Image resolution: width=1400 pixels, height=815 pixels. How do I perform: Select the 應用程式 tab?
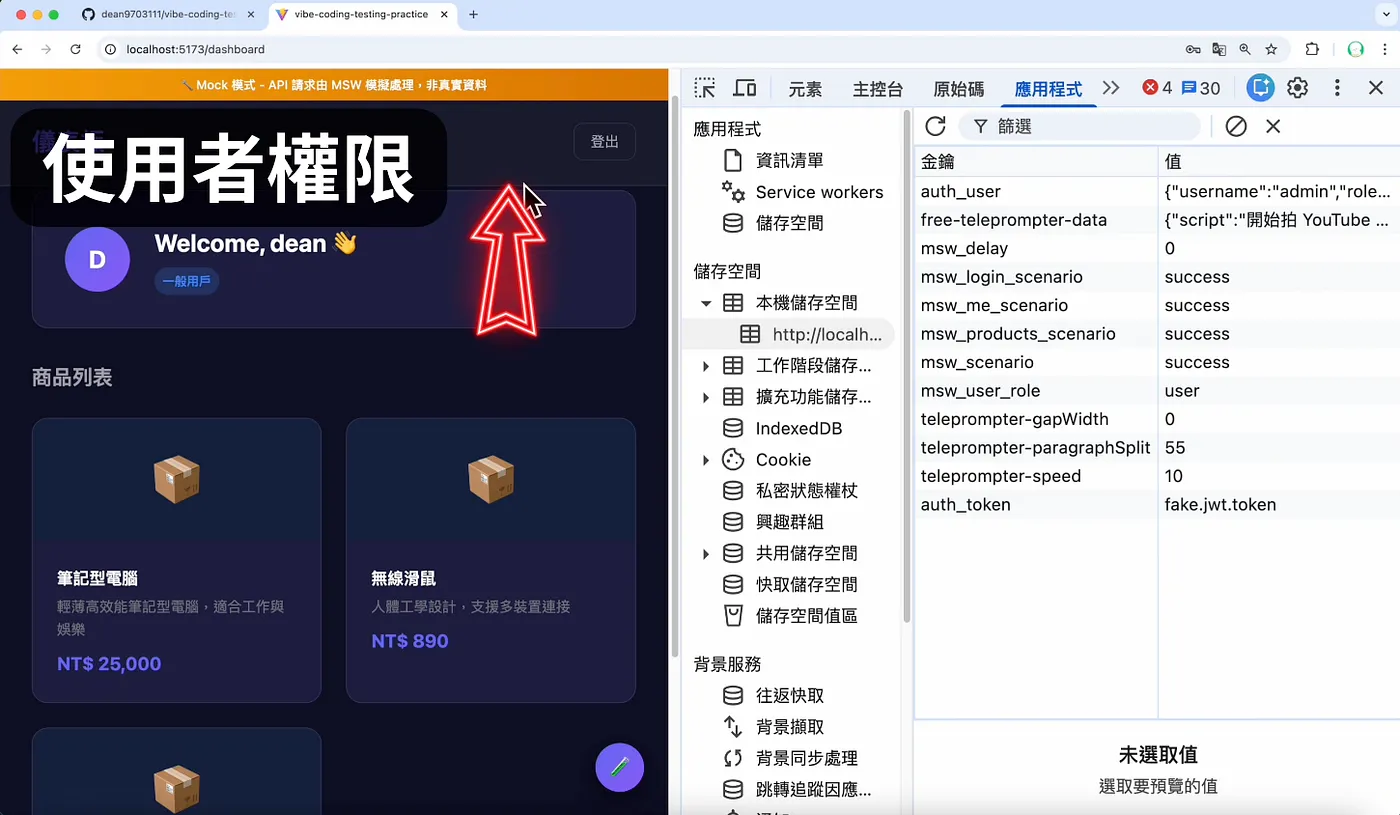[x=1047, y=89]
